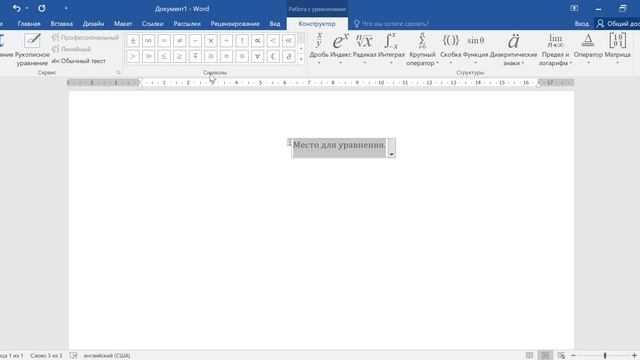
Task: Open the Крупный оператор dropdown
Action: [x=422, y=49]
